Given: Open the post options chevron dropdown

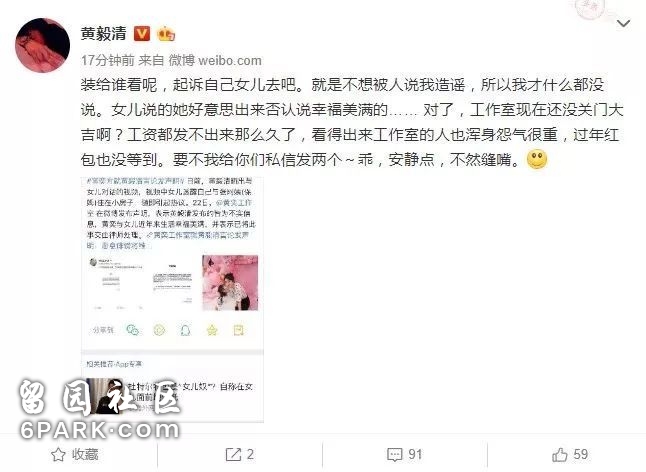Looking at the screenshot, I should [x=623, y=23].
